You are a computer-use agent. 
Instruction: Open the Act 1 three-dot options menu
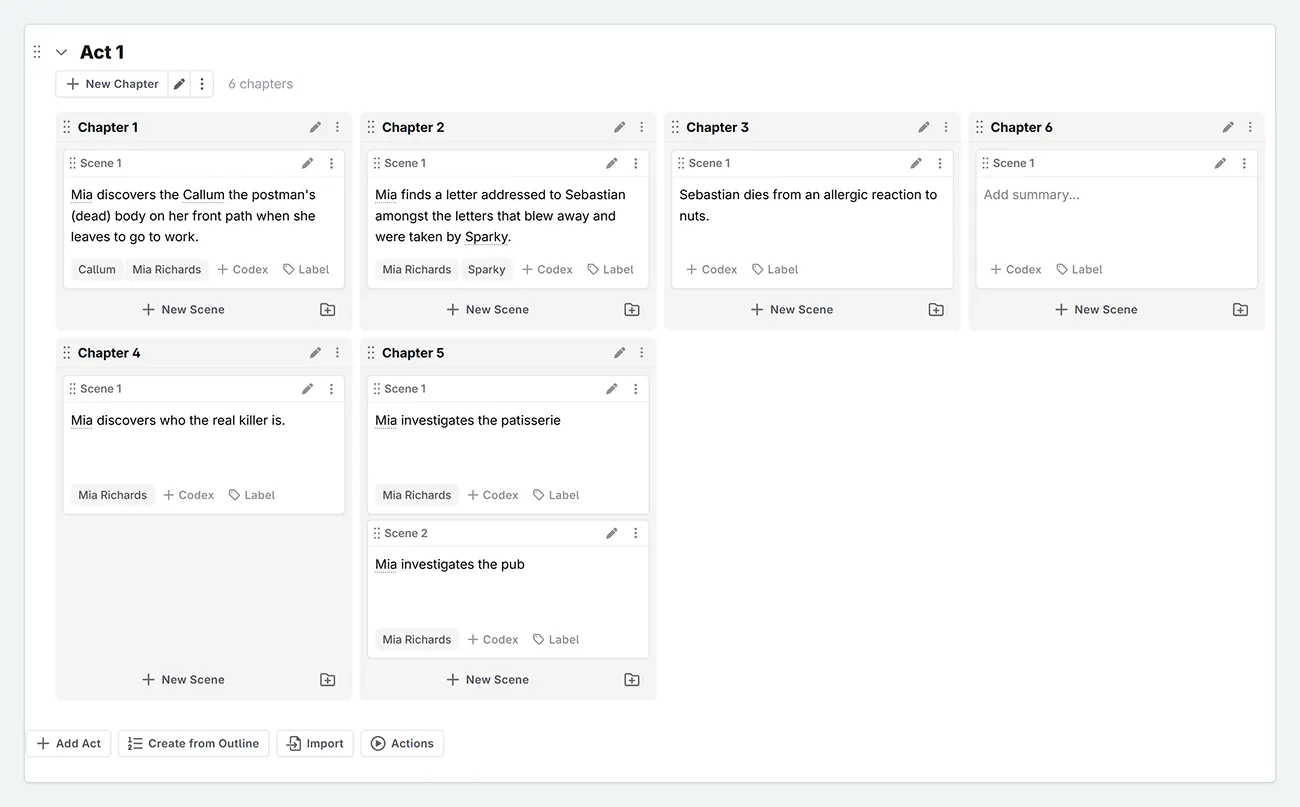[202, 84]
